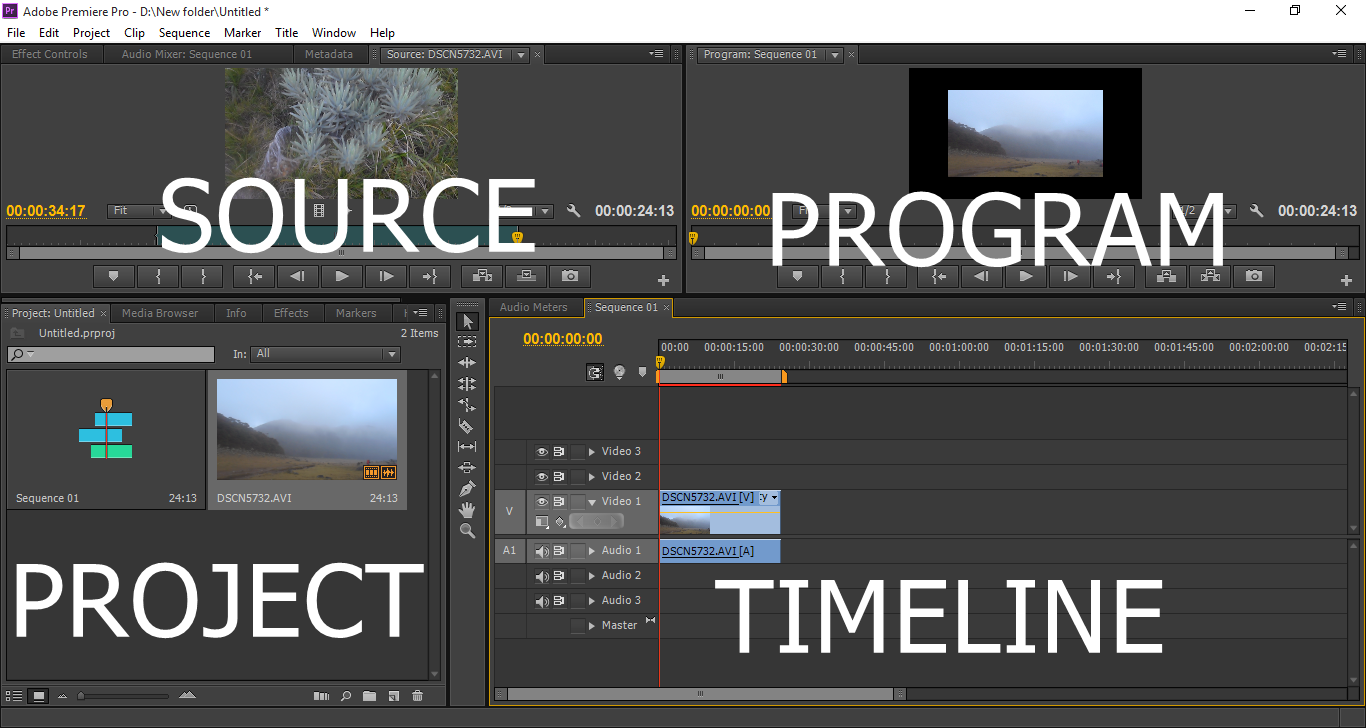Open the Sequence menu in the menu bar

tap(185, 32)
